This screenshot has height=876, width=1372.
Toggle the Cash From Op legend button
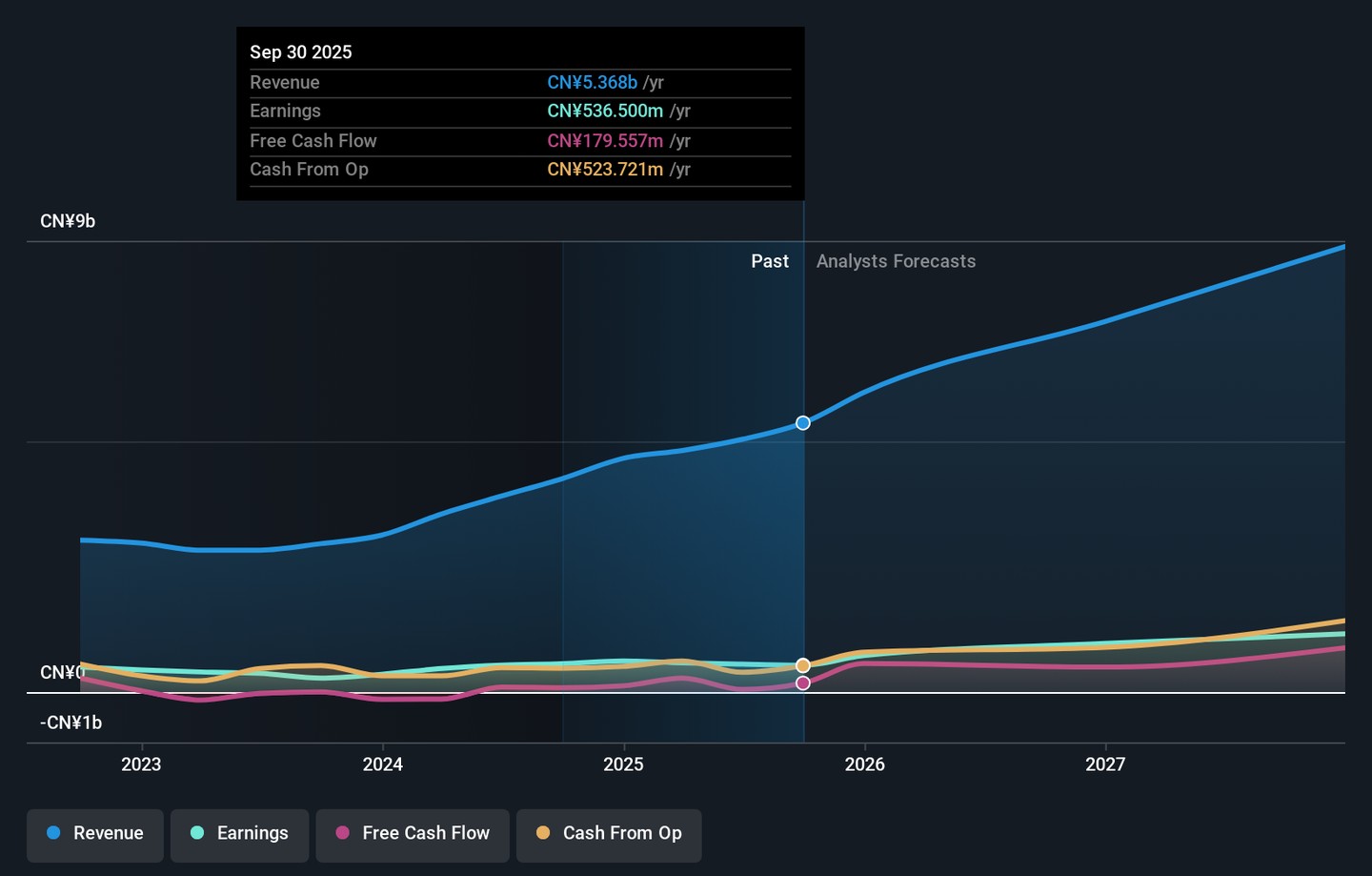pyautogui.click(x=609, y=835)
